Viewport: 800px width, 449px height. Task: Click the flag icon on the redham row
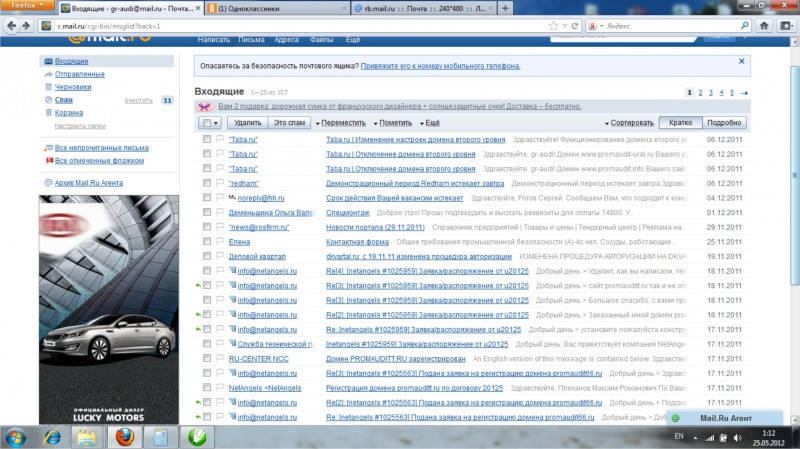click(220, 183)
